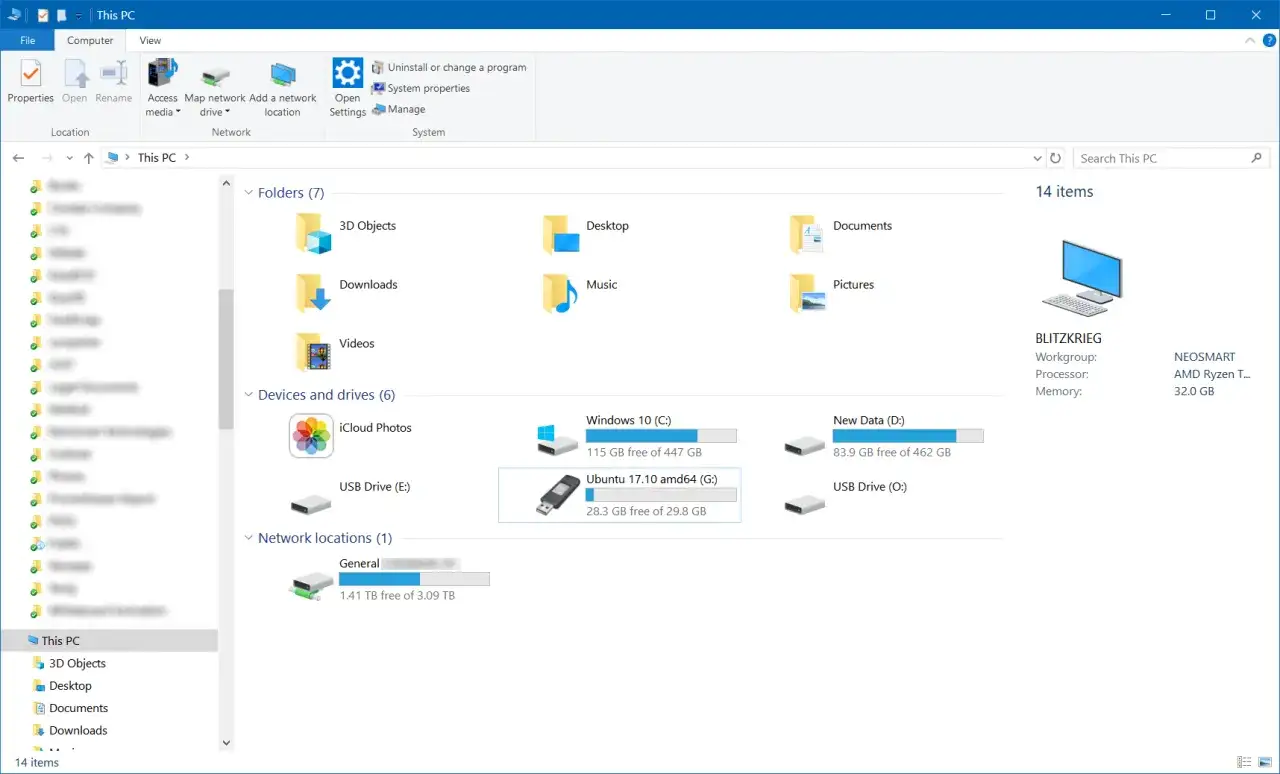Viewport: 1280px width, 774px height.
Task: Select the Videos folder icon
Action: [313, 351]
